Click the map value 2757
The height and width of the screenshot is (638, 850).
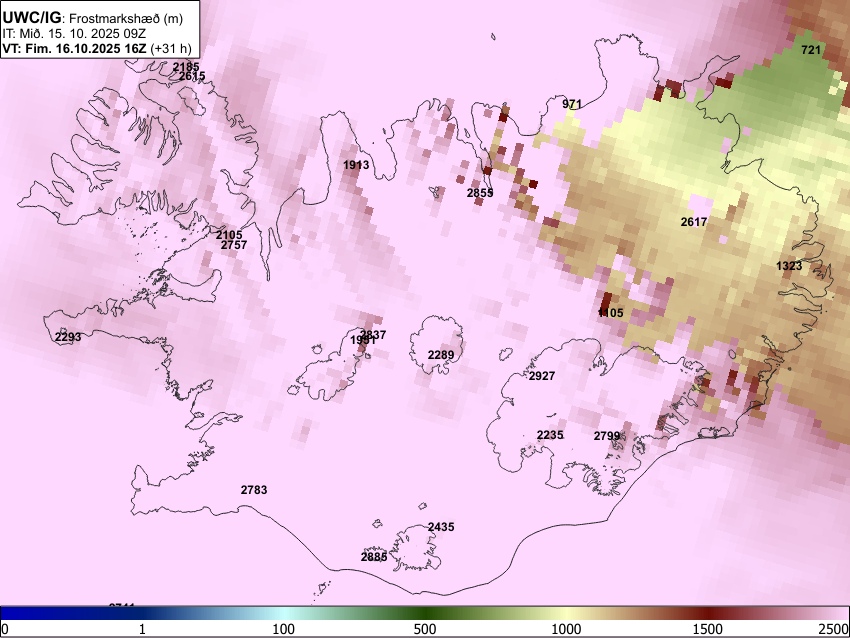coord(234,245)
